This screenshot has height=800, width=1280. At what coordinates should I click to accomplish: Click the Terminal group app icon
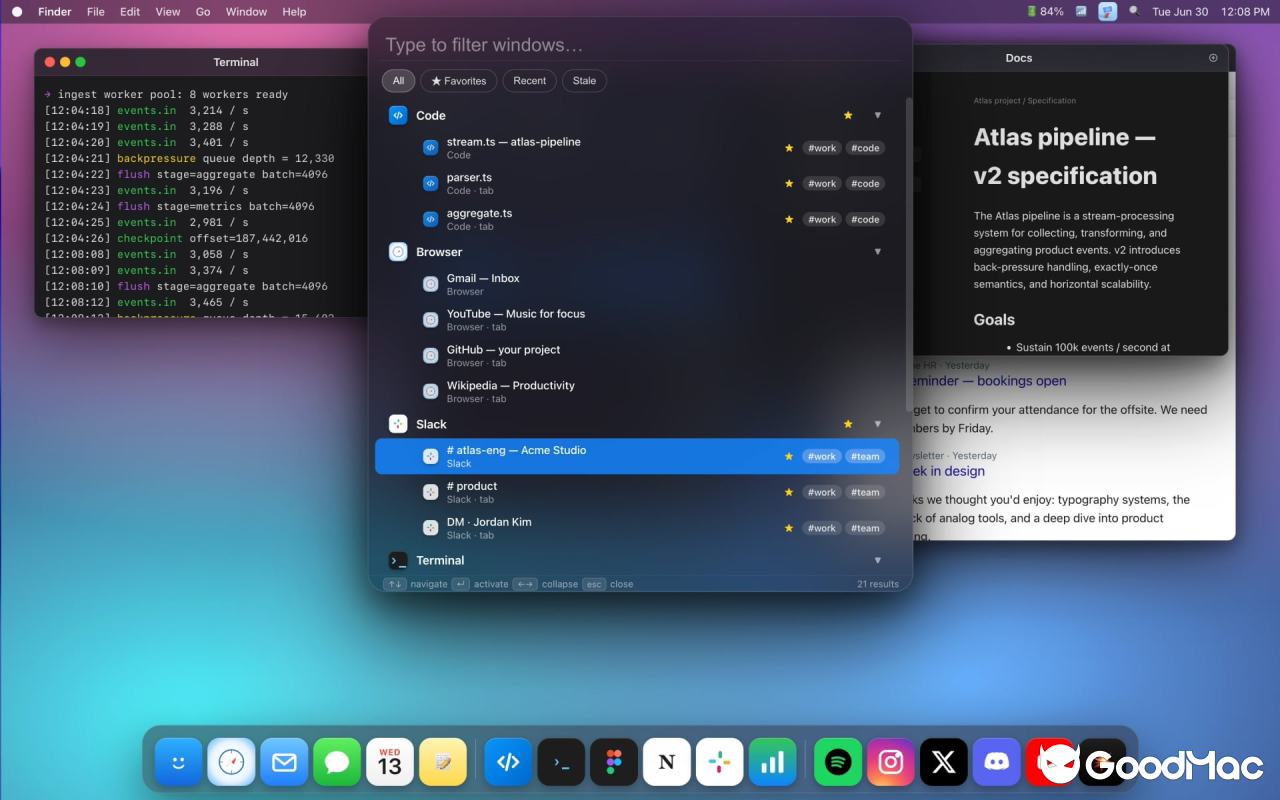pos(398,560)
